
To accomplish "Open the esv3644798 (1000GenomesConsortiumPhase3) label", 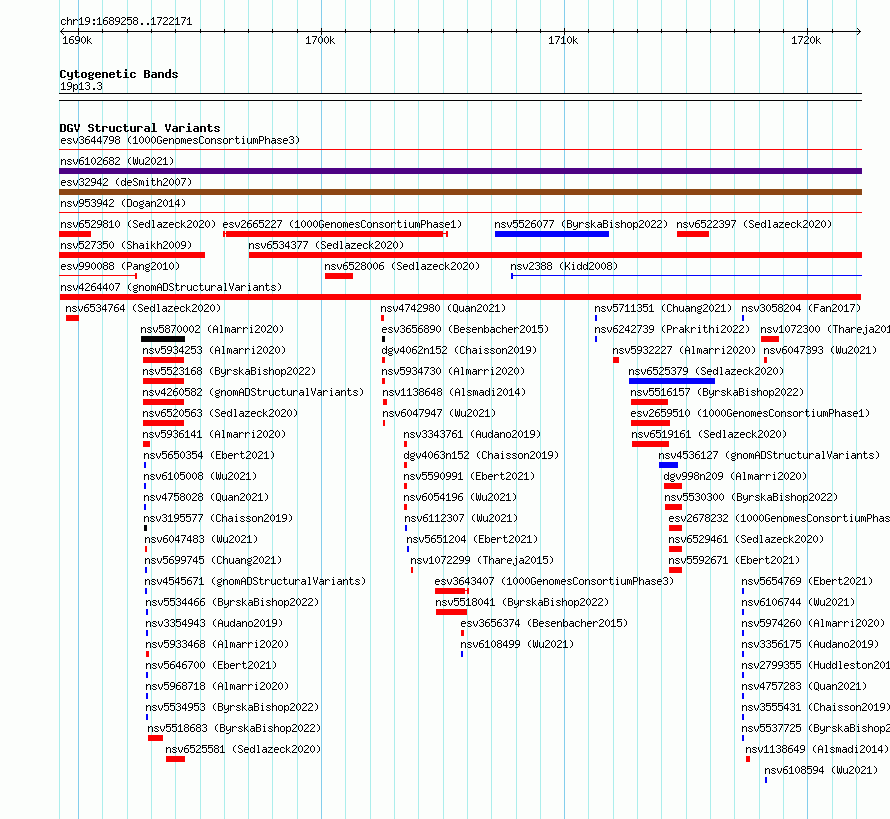I will (x=180, y=140).
